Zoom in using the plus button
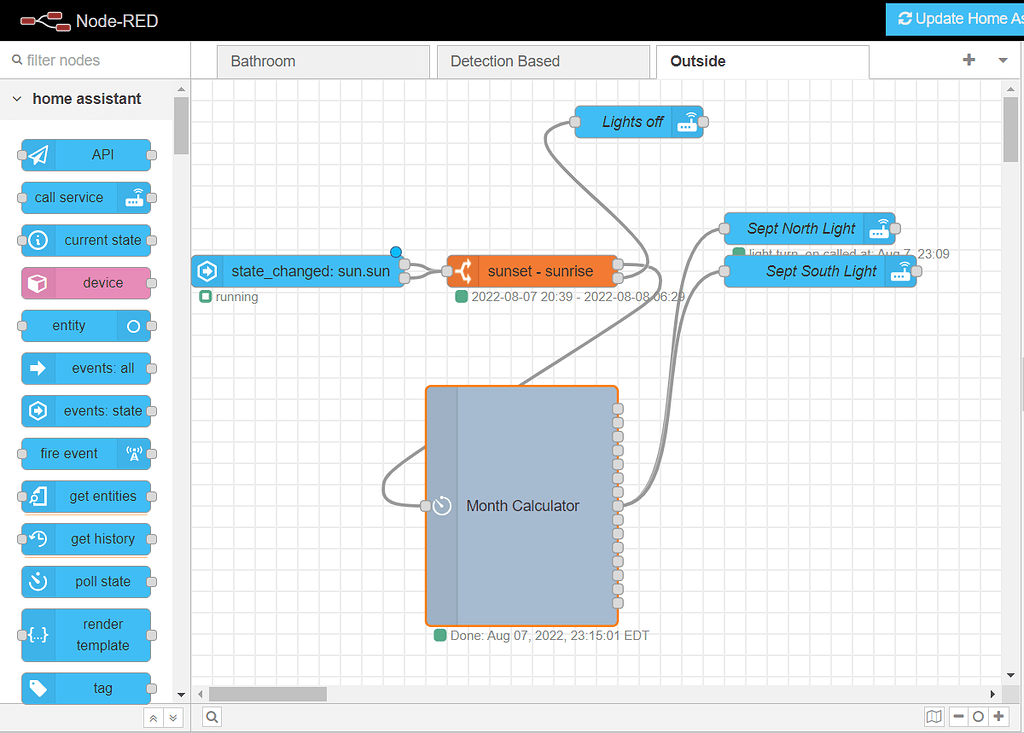 coord(999,717)
